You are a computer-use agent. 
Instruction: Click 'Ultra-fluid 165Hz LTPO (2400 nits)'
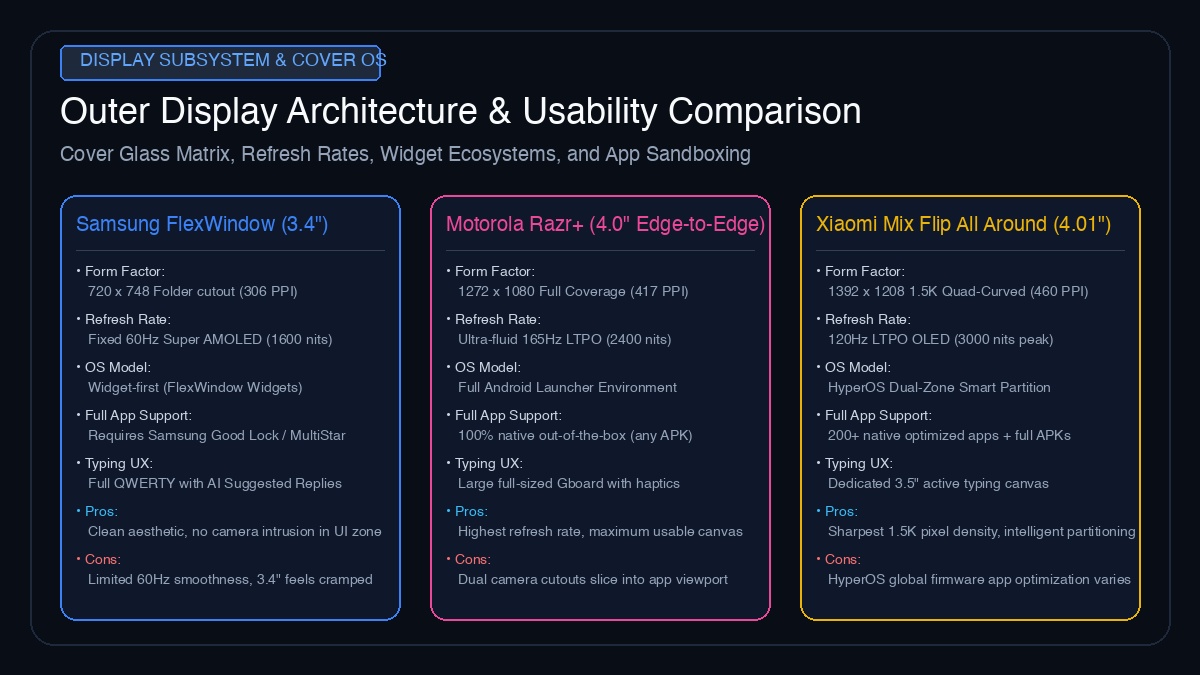pyautogui.click(x=565, y=339)
